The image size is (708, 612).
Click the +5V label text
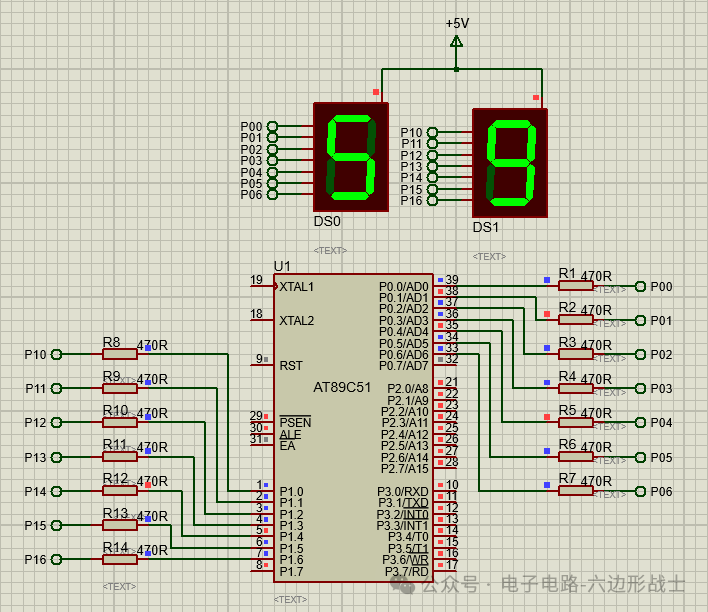click(457, 23)
